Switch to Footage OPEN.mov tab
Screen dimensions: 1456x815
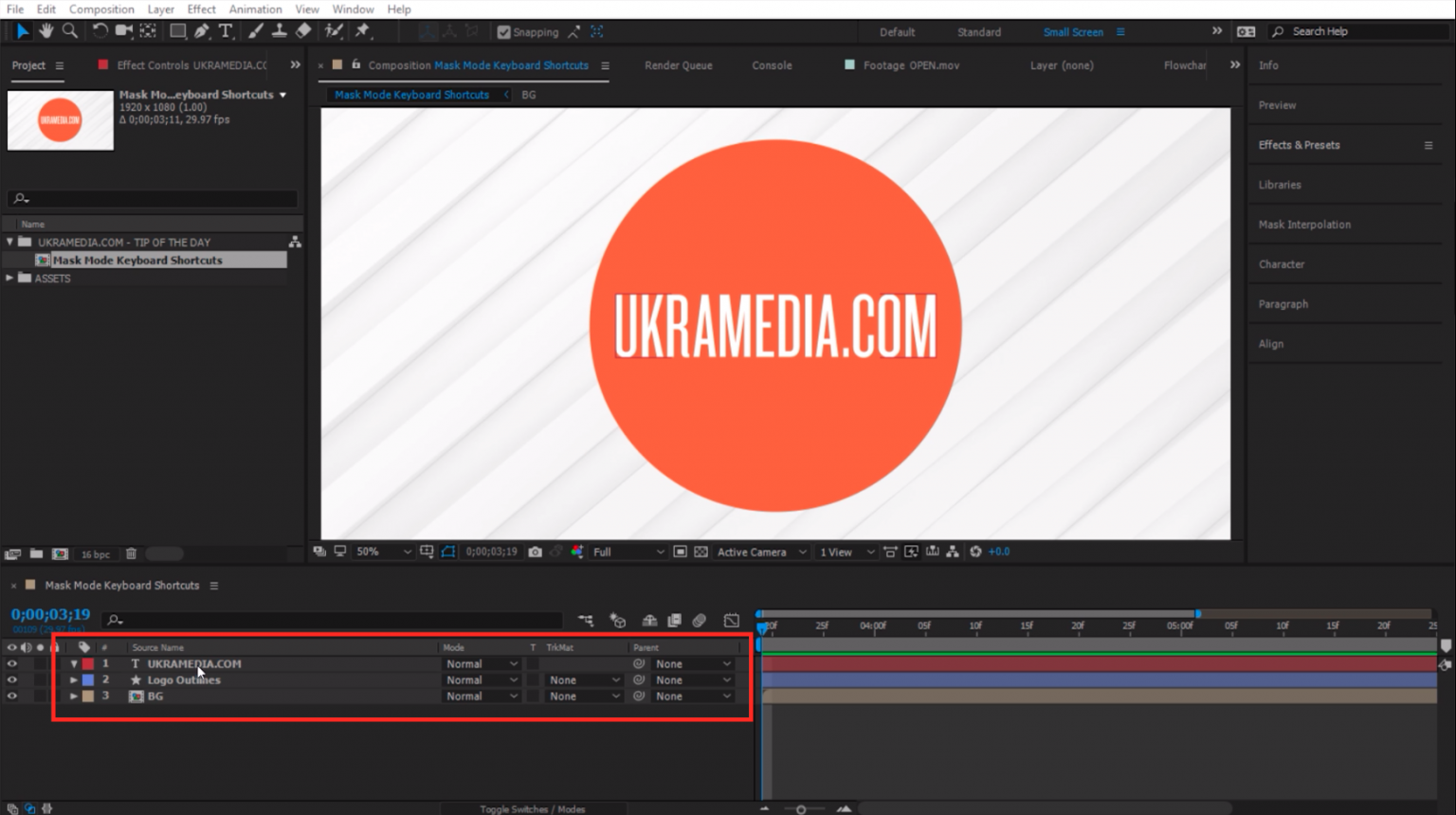pos(911,65)
